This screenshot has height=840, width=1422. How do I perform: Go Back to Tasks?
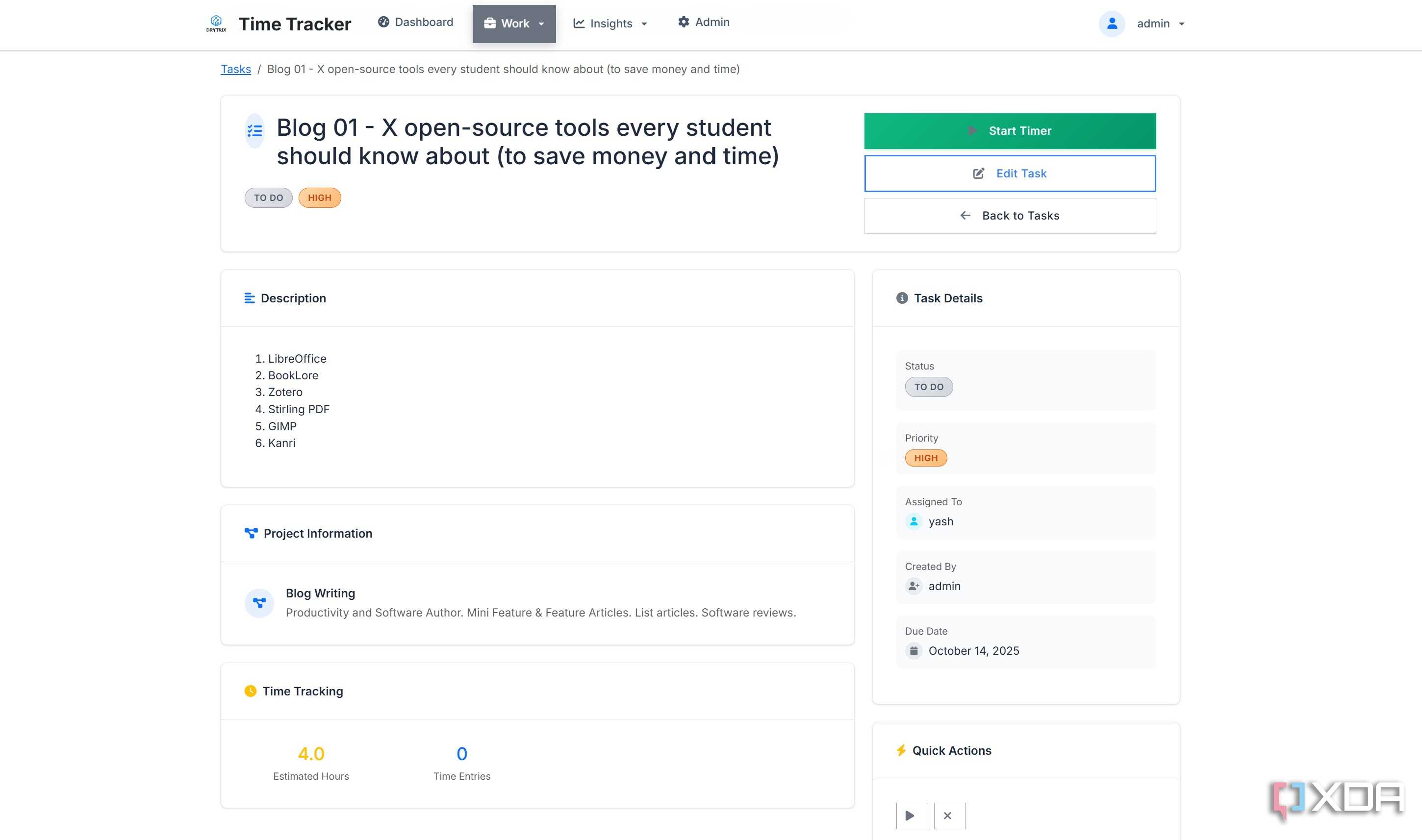tap(1010, 216)
